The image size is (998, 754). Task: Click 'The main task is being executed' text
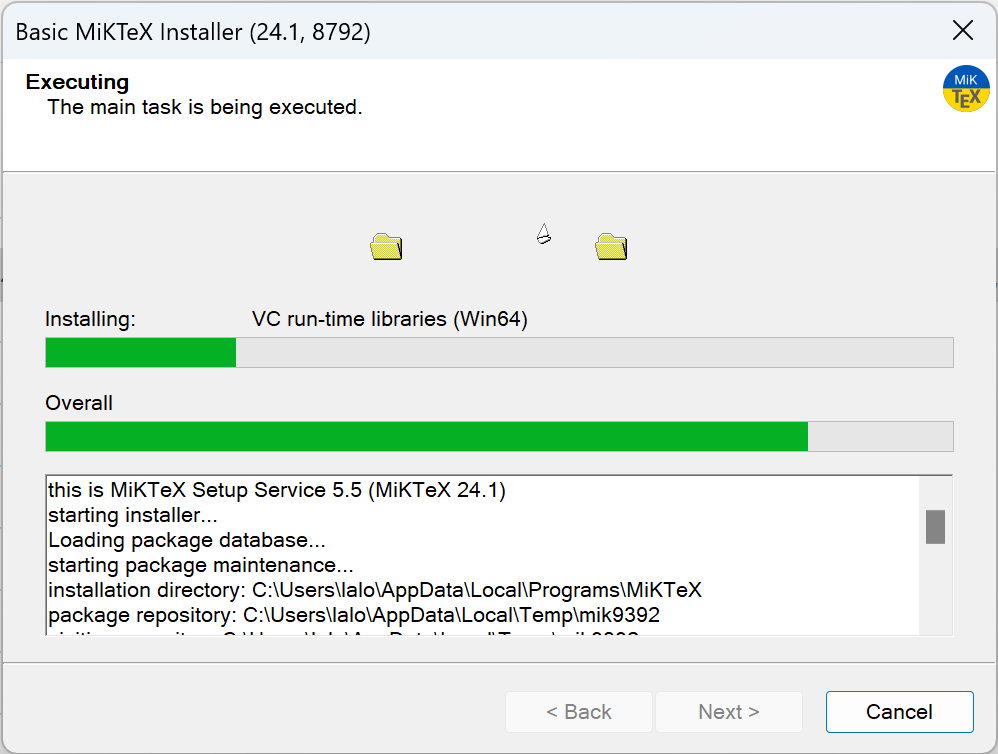click(x=205, y=107)
